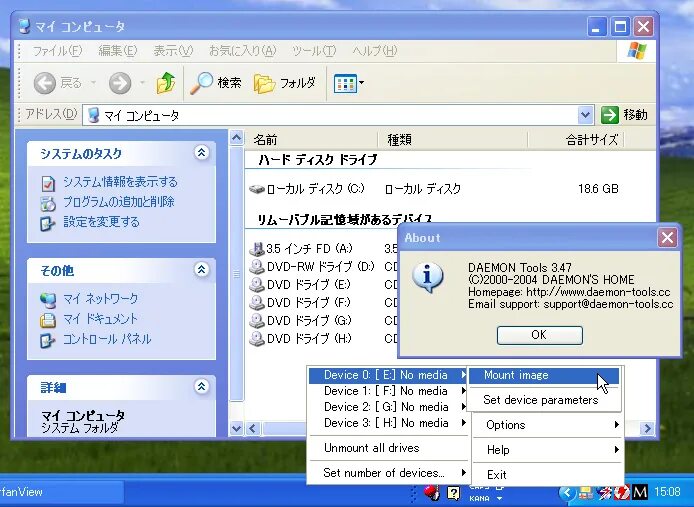This screenshot has height=507, width=694.
Task: Select the DVD ドライブ (F:) icon
Action: 257,303
